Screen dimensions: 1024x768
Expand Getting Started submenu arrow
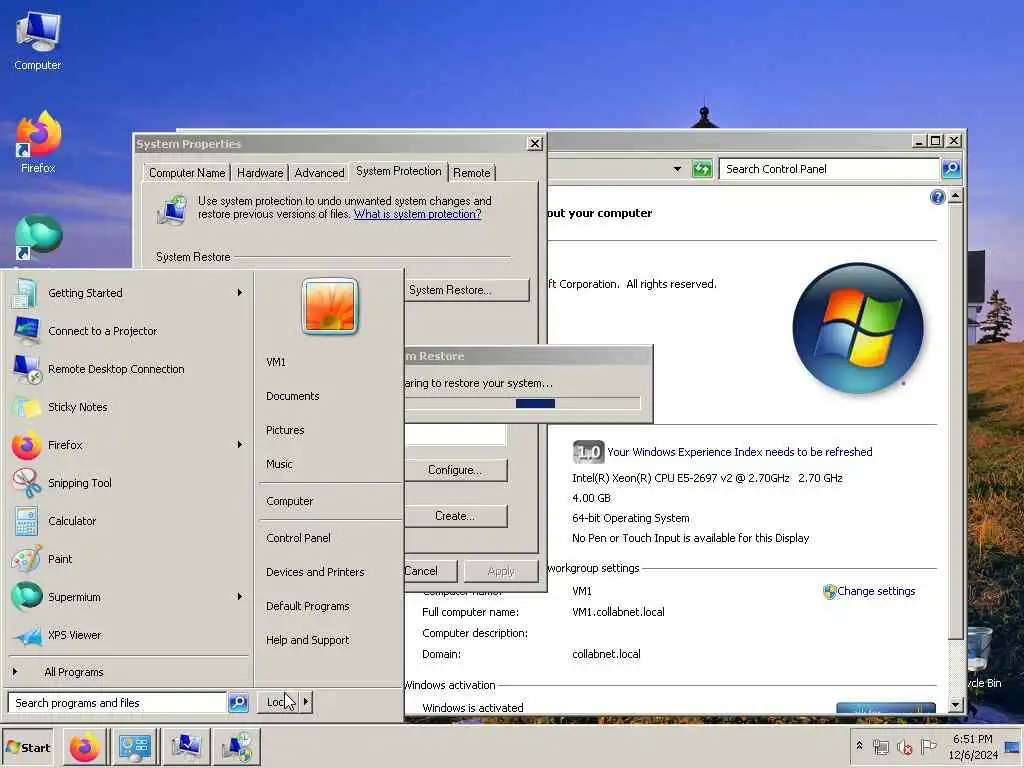pos(240,293)
